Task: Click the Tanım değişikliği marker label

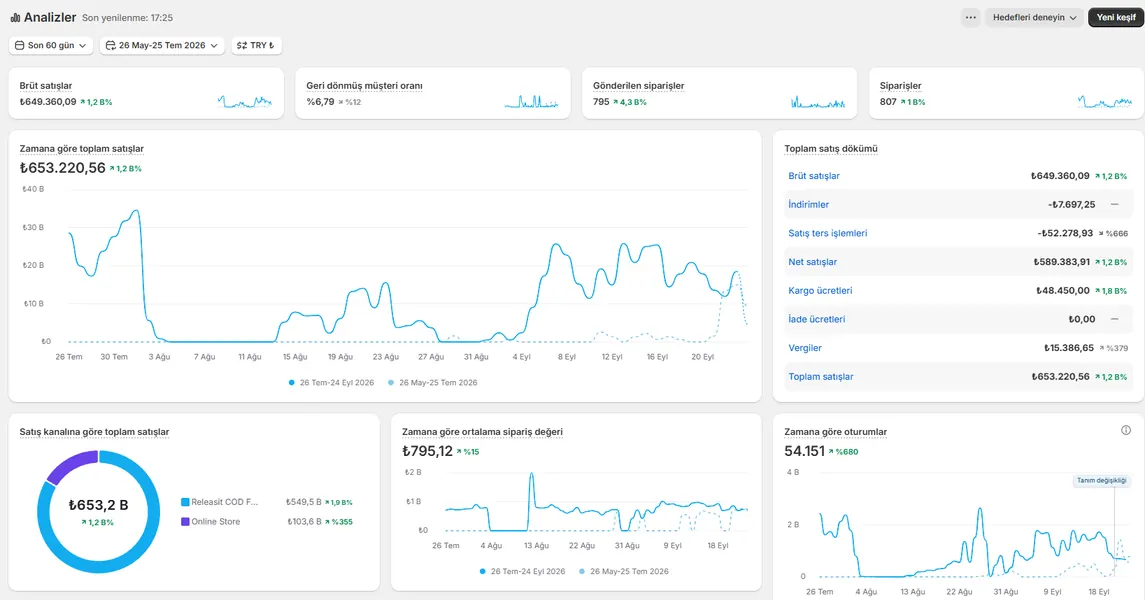Action: pos(1102,480)
